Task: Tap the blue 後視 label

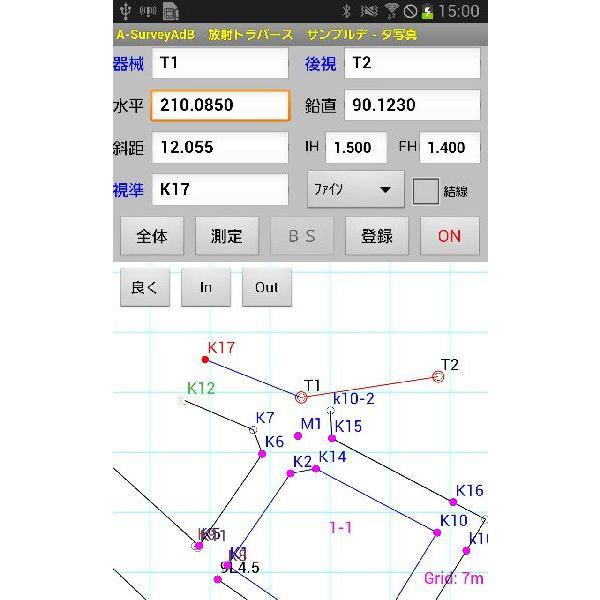Action: pyautogui.click(x=320, y=64)
